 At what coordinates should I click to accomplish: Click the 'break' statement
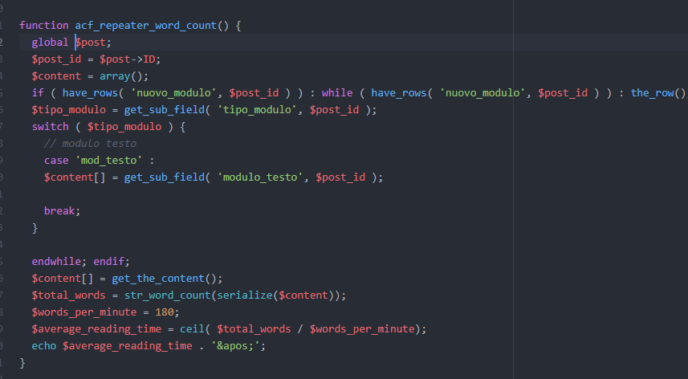(x=59, y=211)
